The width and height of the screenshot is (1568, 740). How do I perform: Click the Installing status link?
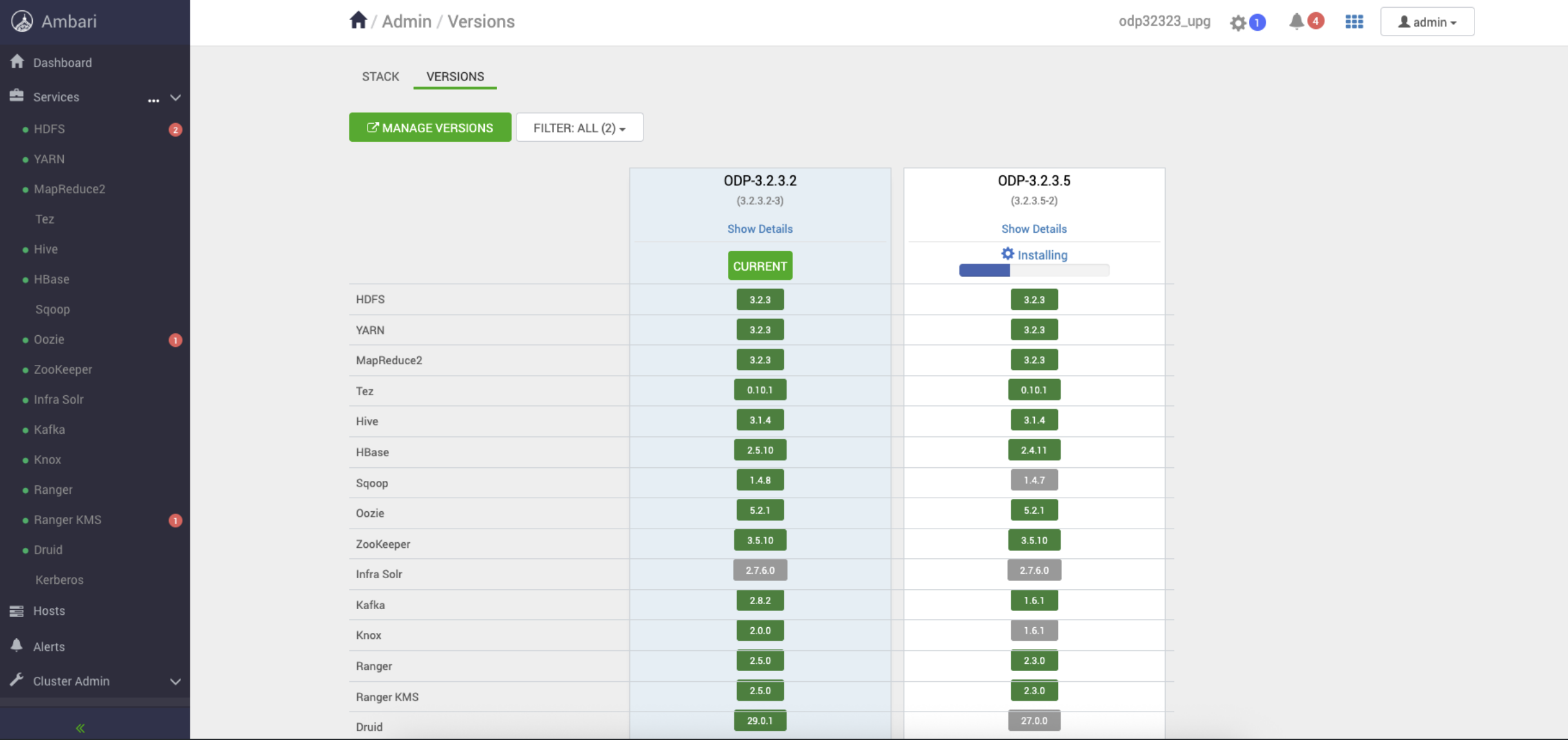point(1041,255)
